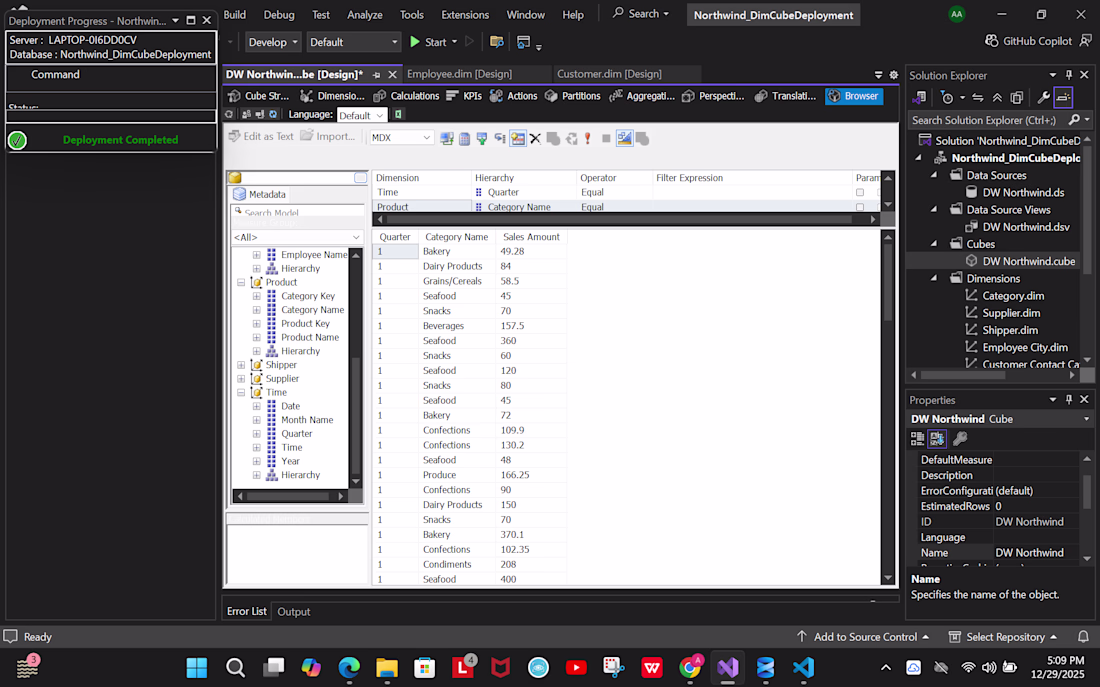
Task: Click the calculator icon in the query toolbar
Action: [x=464, y=138]
